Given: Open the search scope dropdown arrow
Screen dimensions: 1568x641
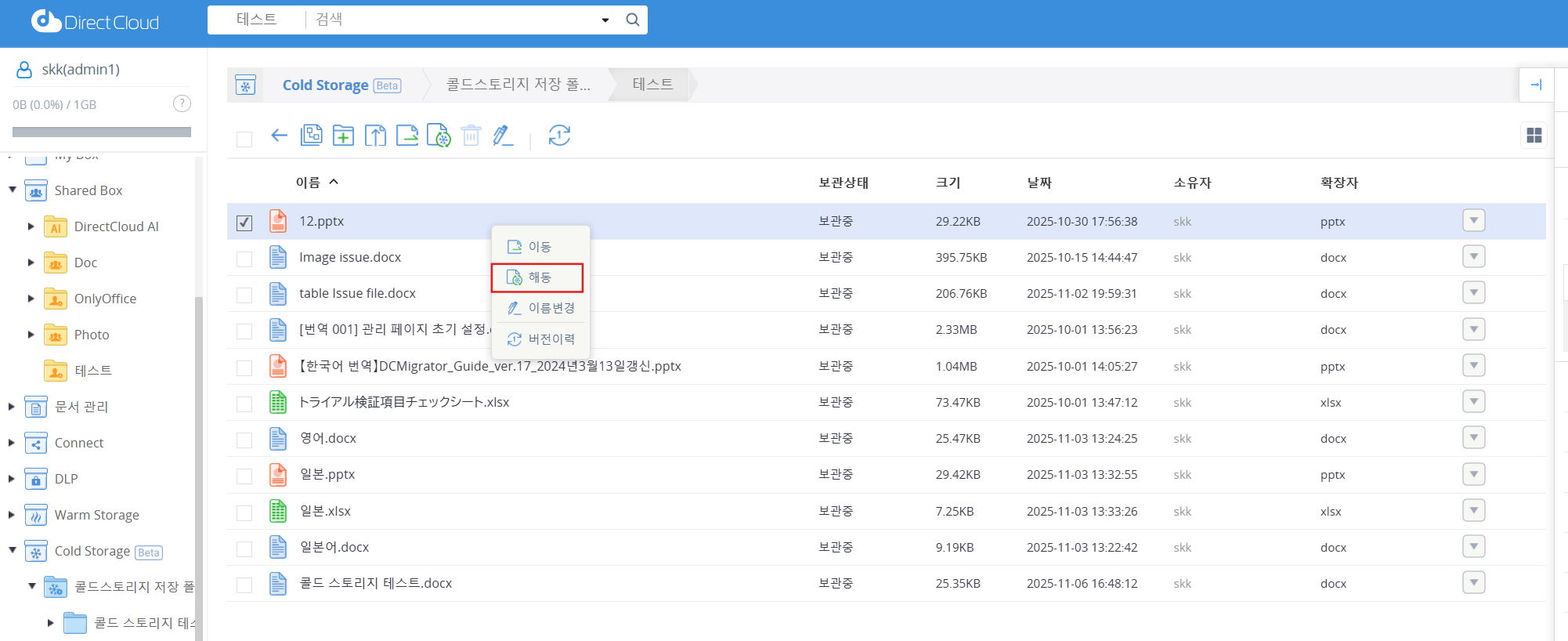Looking at the screenshot, I should click(605, 20).
